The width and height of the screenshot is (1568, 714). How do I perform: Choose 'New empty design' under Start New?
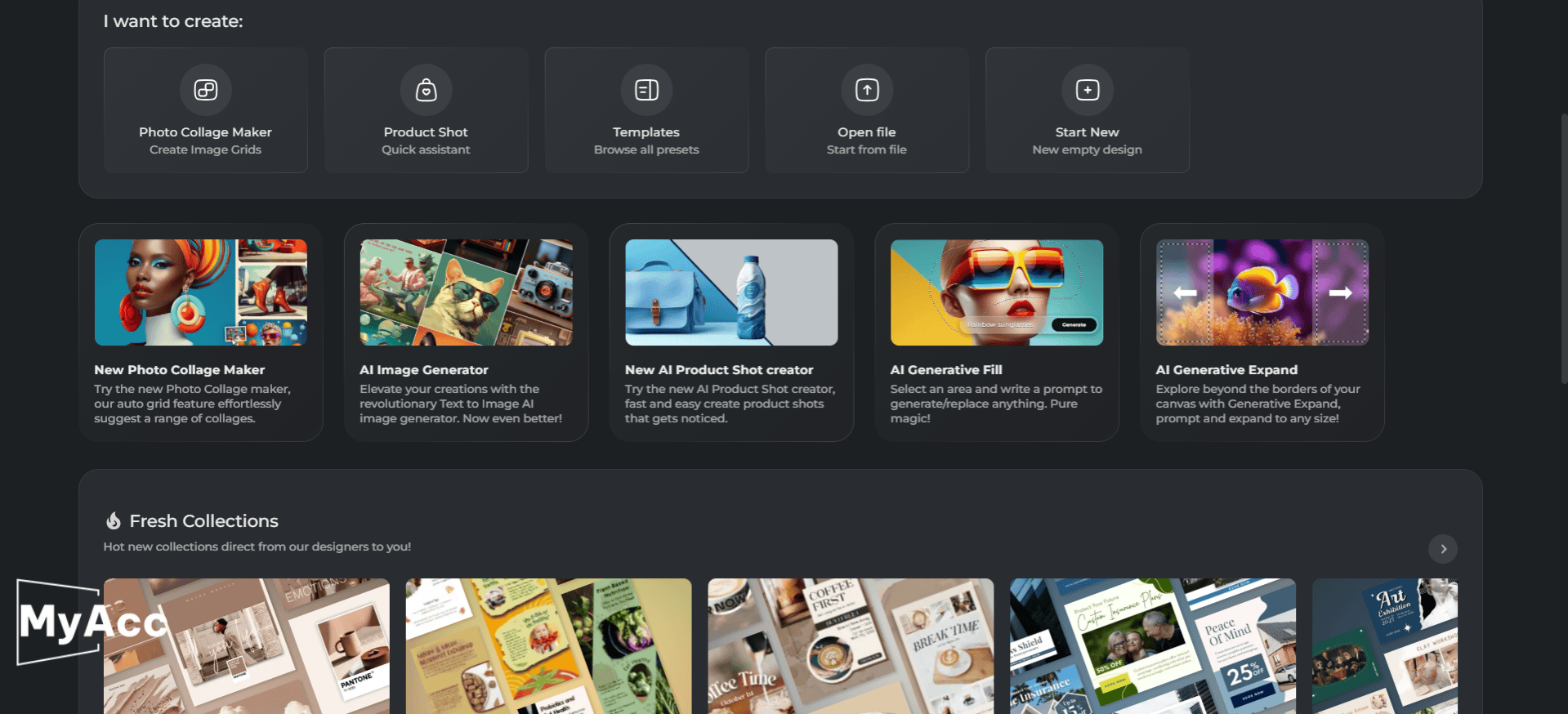[x=1087, y=149]
